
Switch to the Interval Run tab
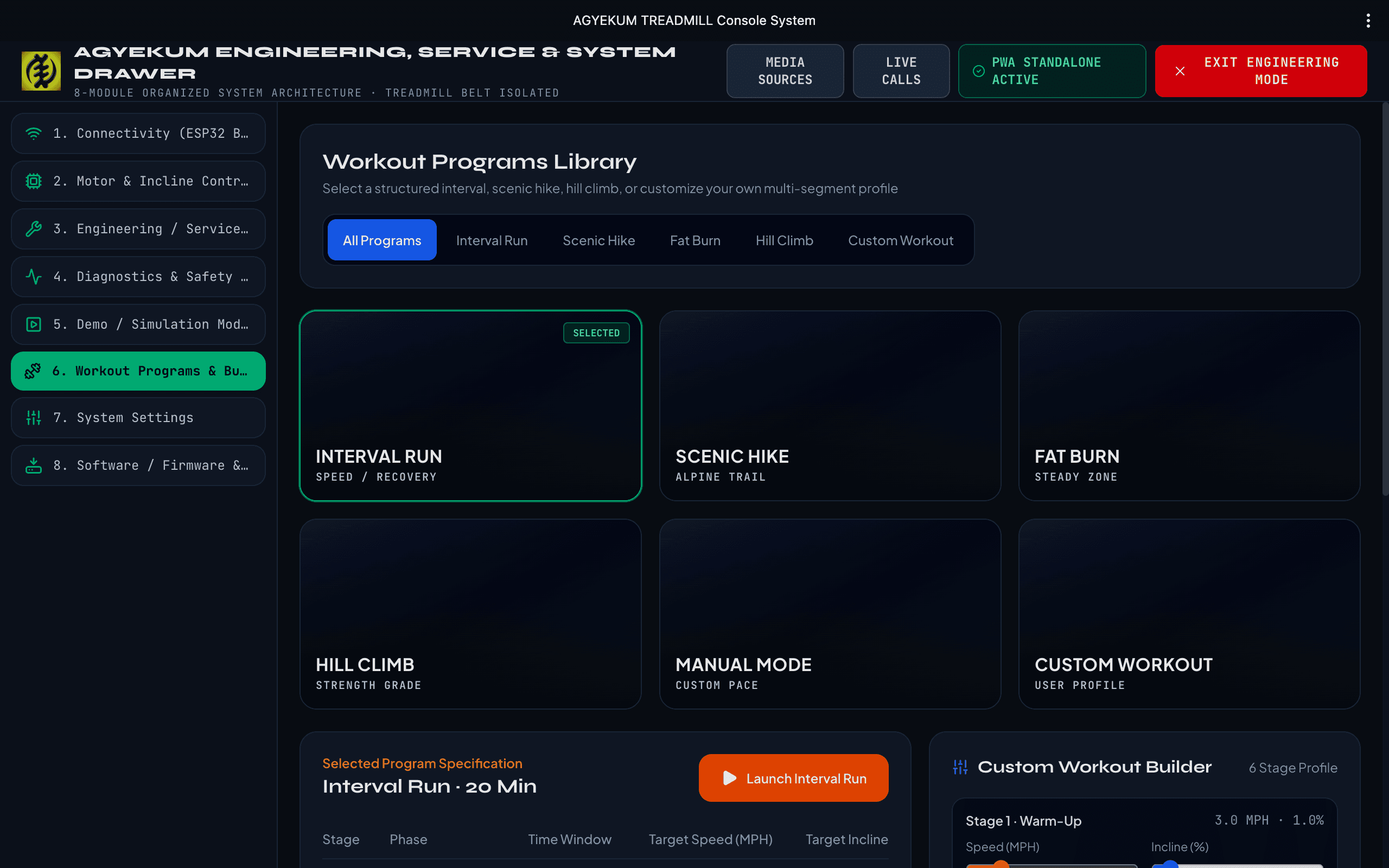[492, 240]
